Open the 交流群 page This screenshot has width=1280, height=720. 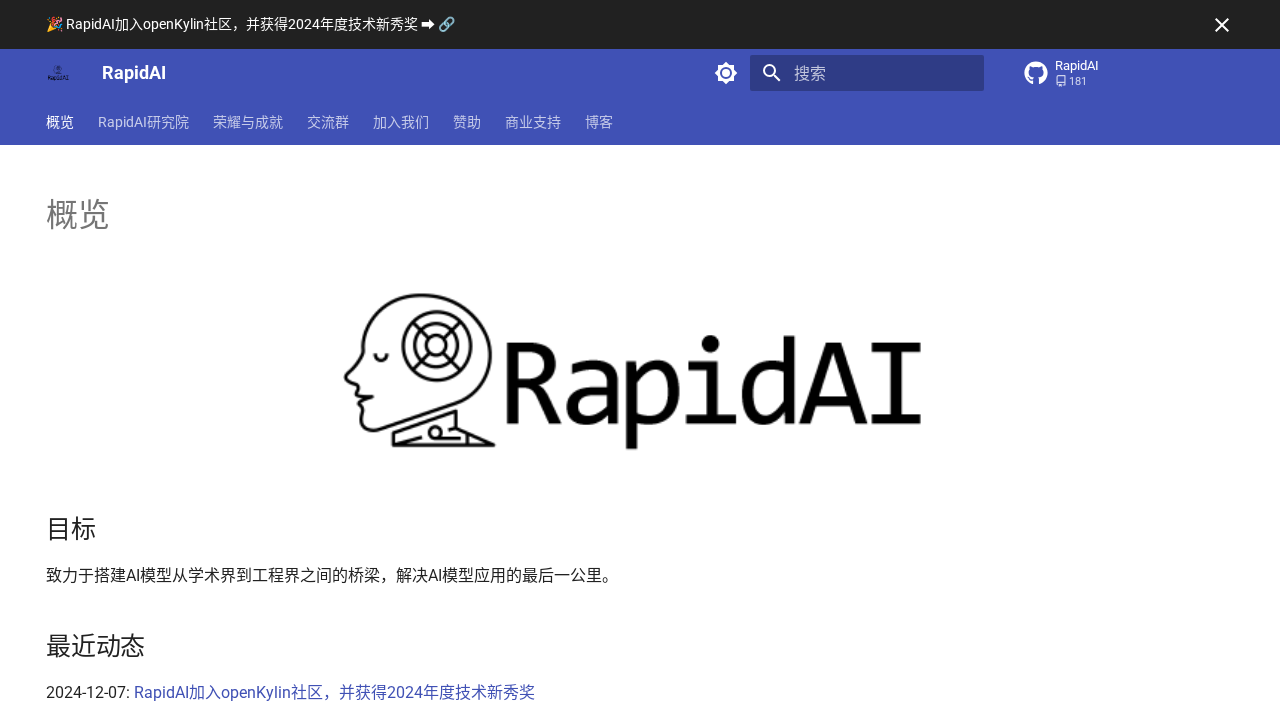point(328,121)
